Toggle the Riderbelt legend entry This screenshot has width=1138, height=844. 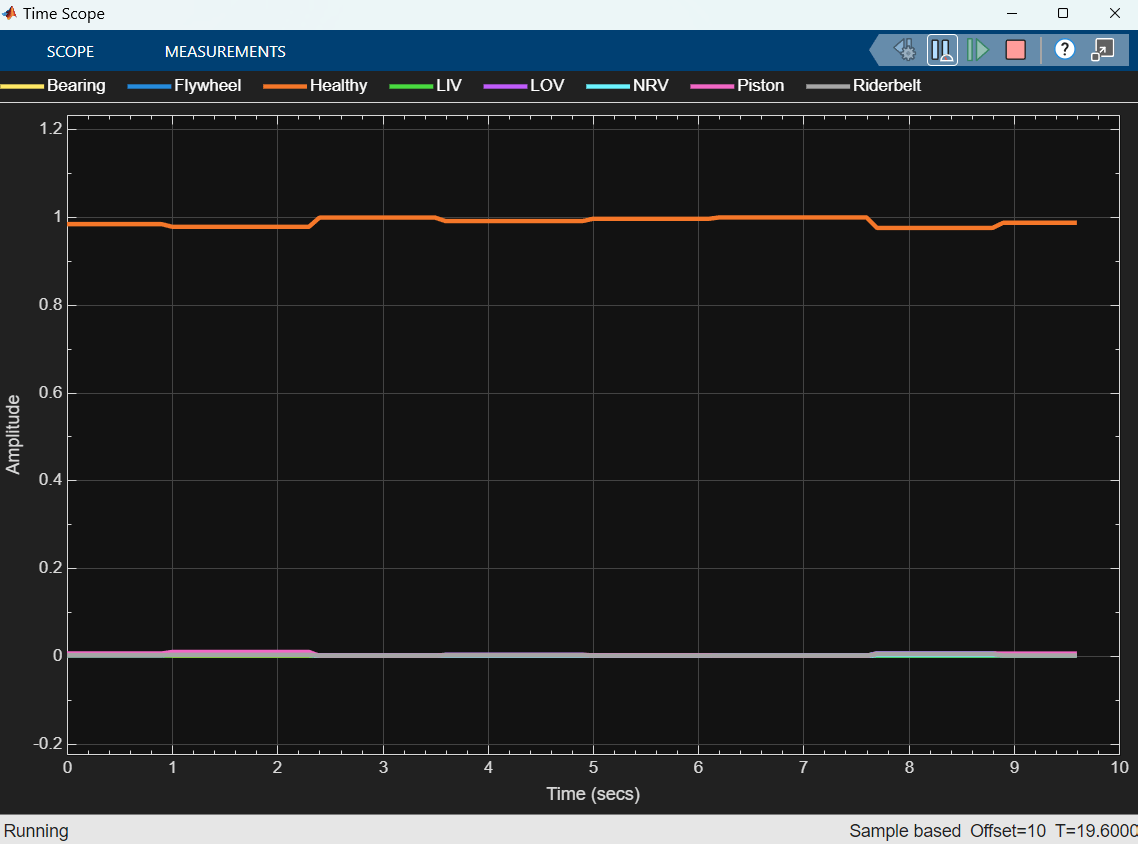[886, 86]
